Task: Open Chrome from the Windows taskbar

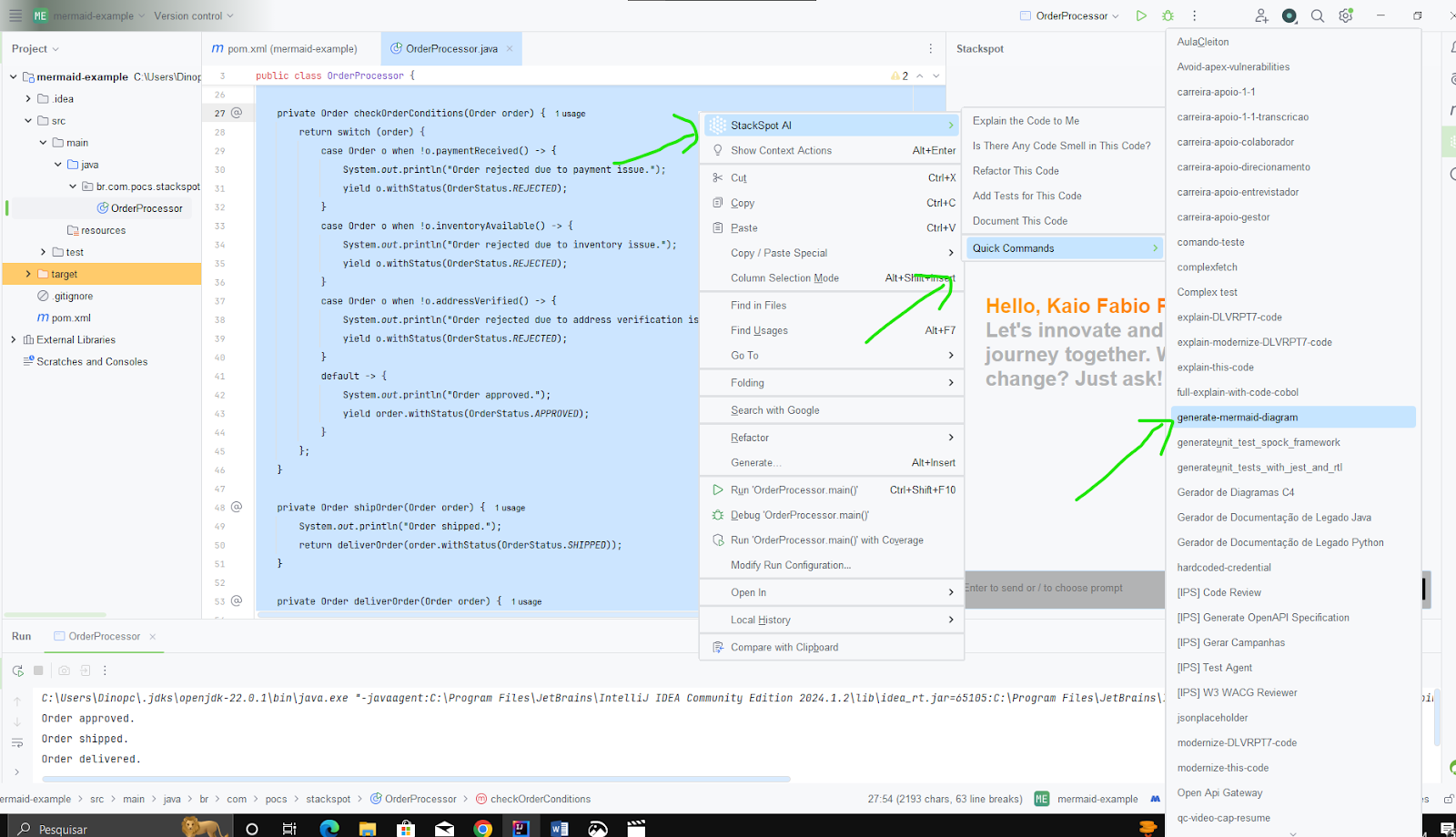Action: click(x=482, y=827)
